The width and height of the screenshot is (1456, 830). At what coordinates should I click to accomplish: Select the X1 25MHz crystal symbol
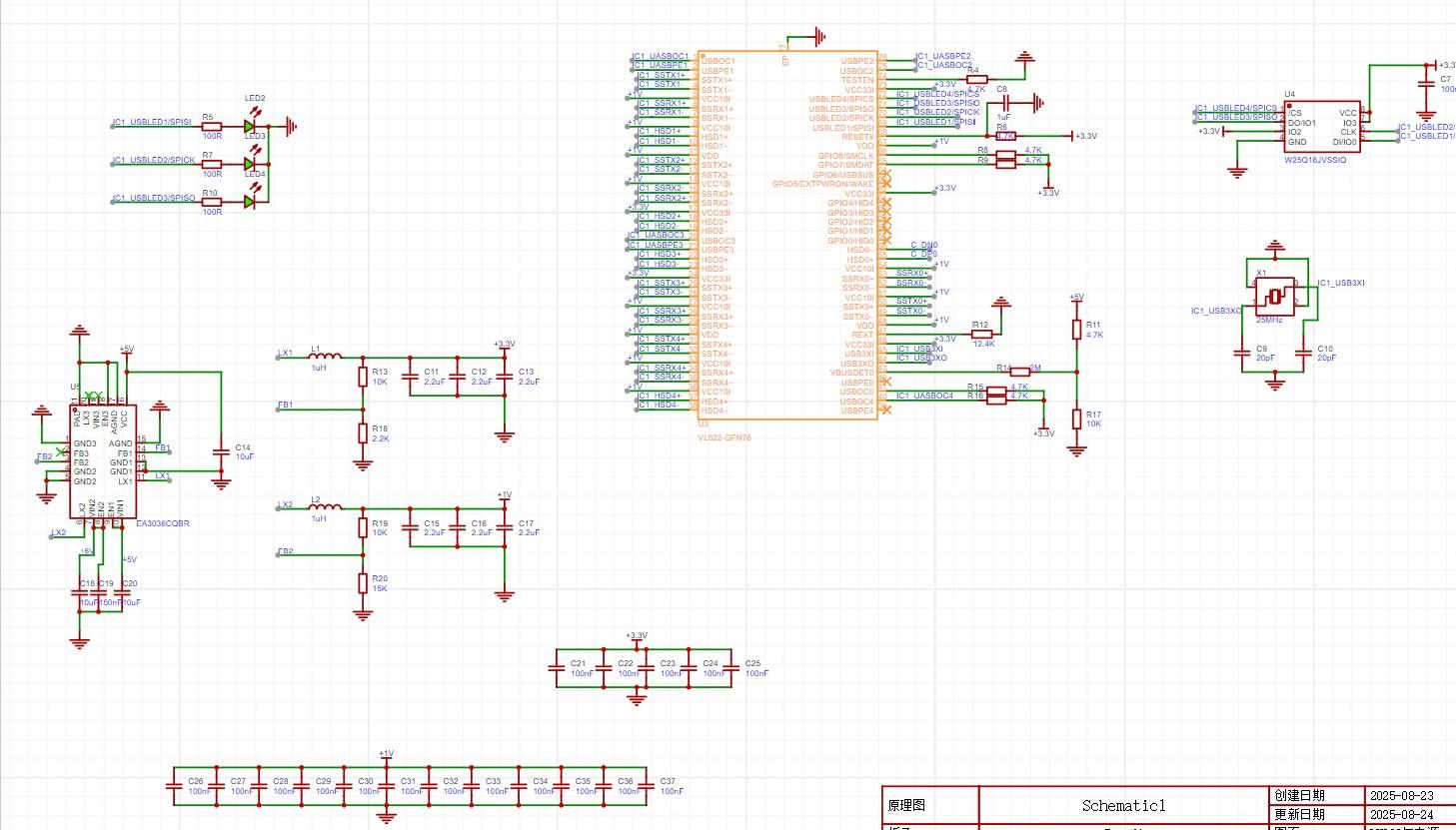1274,297
